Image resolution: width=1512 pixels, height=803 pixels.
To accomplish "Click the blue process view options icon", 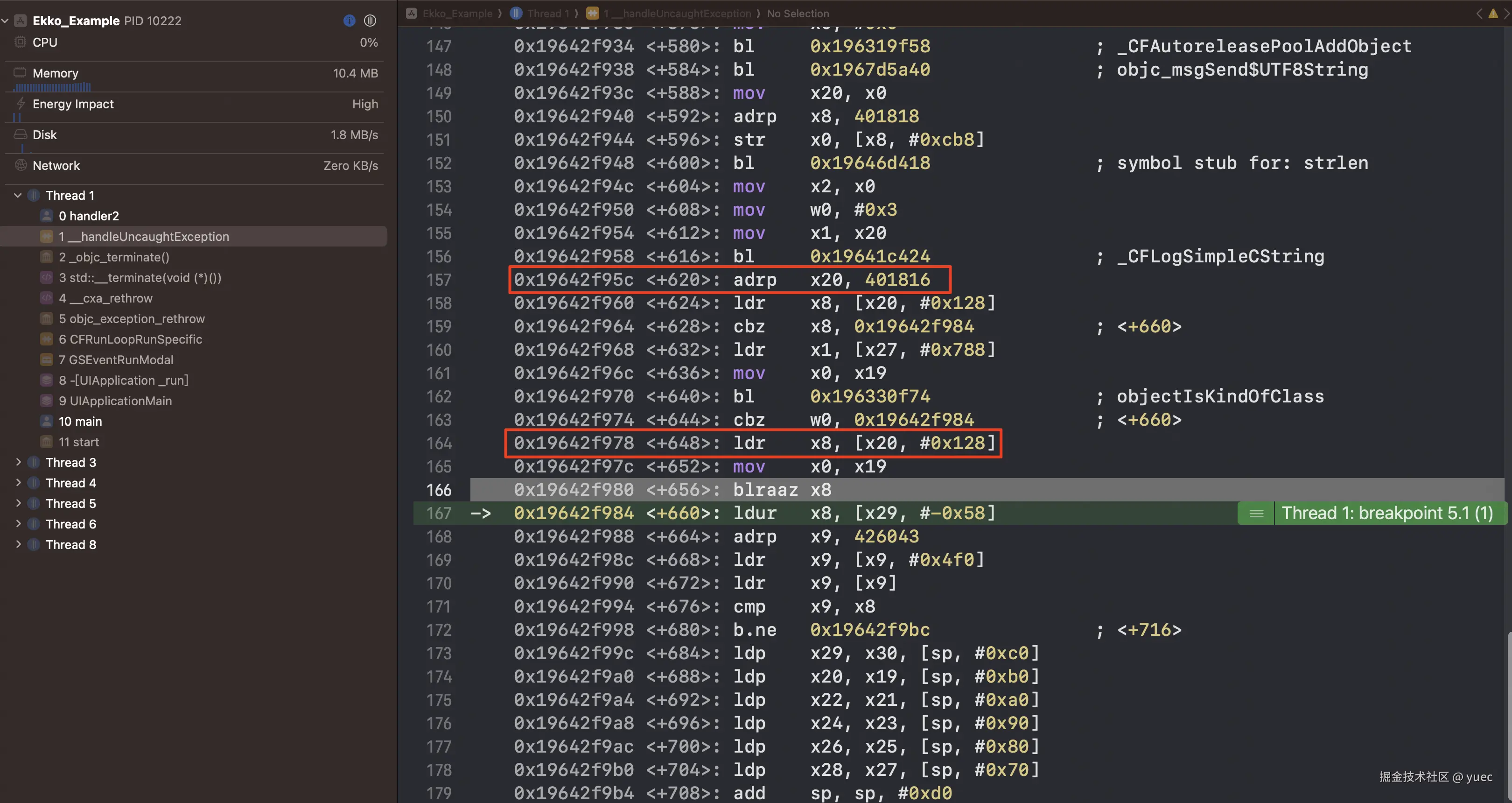I will click(x=349, y=21).
